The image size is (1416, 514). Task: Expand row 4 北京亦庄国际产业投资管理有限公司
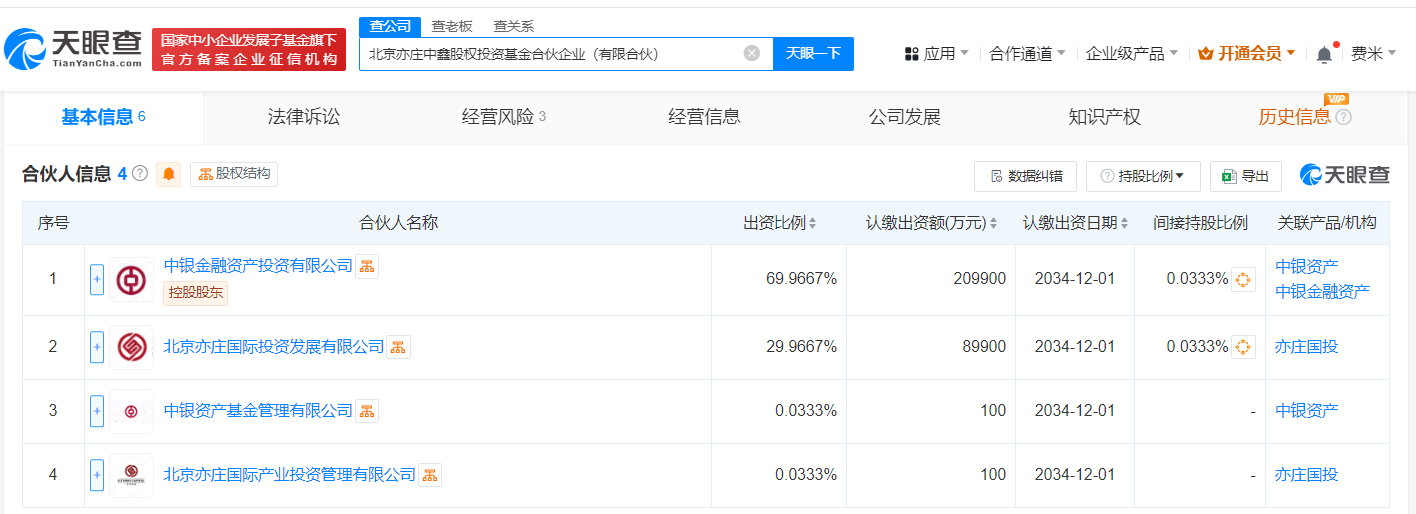pyautogui.click(x=97, y=475)
